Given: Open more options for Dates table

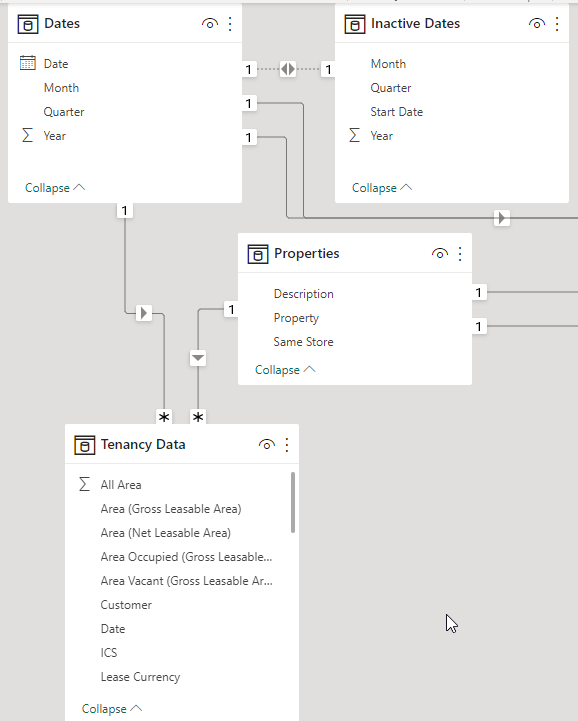Looking at the screenshot, I should (230, 24).
